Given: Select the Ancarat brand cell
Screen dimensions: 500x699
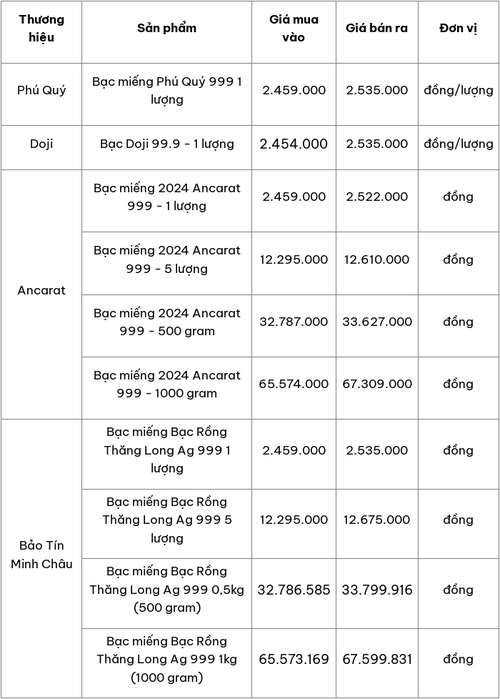Looking at the screenshot, I should pyautogui.click(x=41, y=290).
